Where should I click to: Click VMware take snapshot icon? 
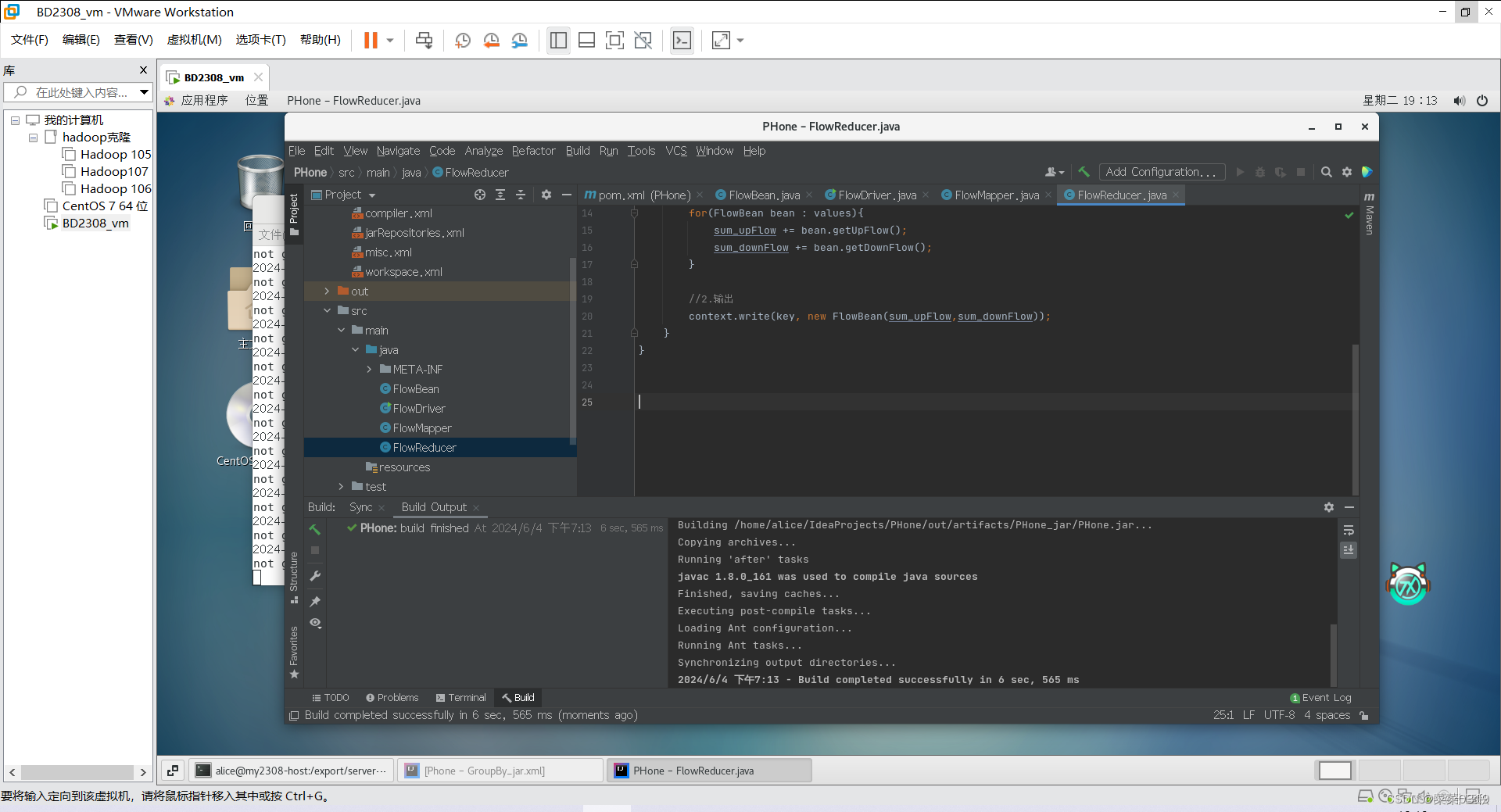click(x=463, y=40)
